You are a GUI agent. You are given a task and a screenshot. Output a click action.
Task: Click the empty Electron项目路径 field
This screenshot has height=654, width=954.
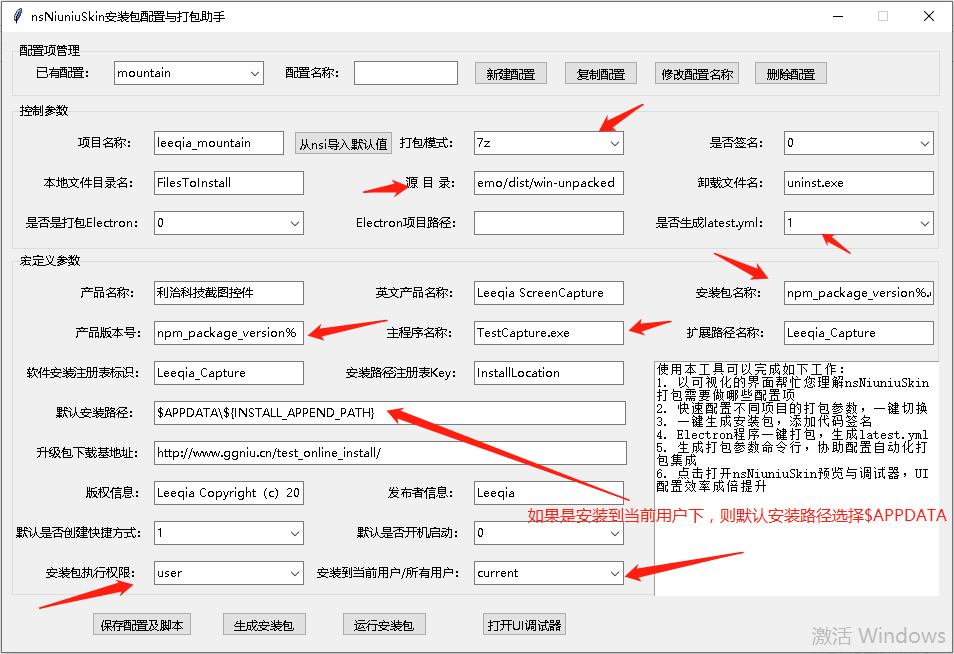pos(549,223)
